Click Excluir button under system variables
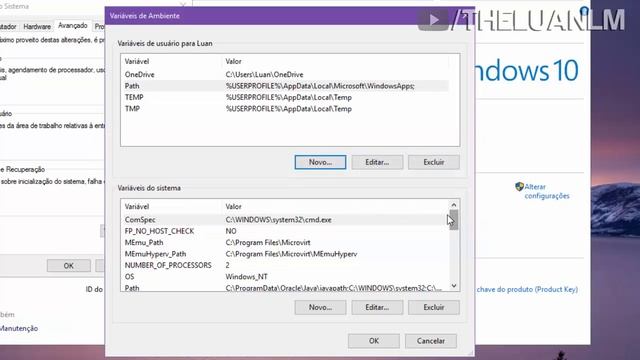Image resolution: width=640 pixels, height=360 pixels. (433, 307)
